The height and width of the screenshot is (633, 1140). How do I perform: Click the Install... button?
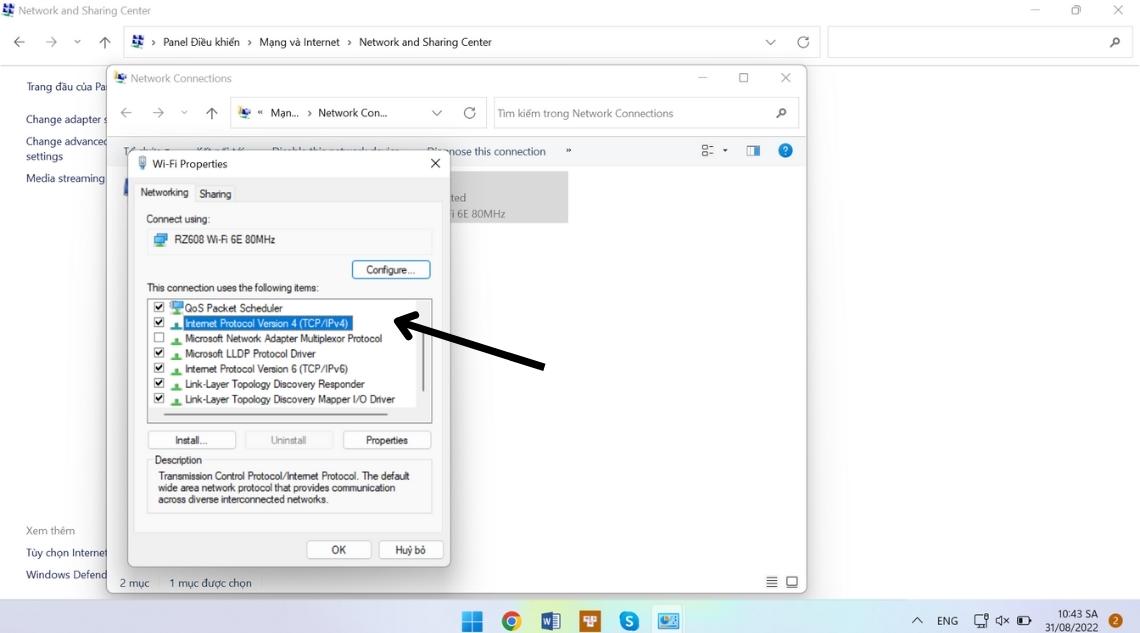(x=191, y=440)
